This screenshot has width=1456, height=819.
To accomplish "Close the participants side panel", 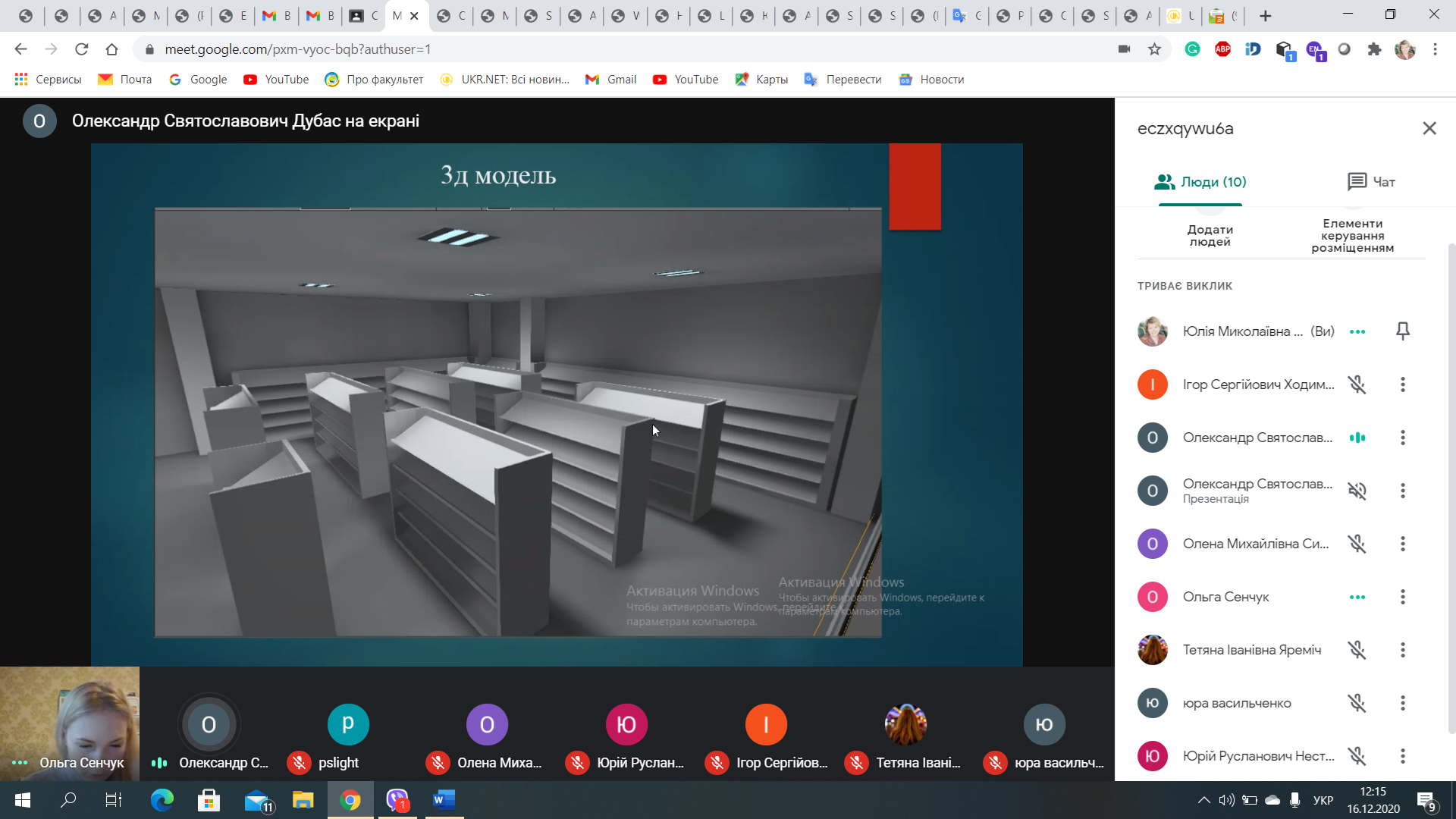I will click(1429, 128).
